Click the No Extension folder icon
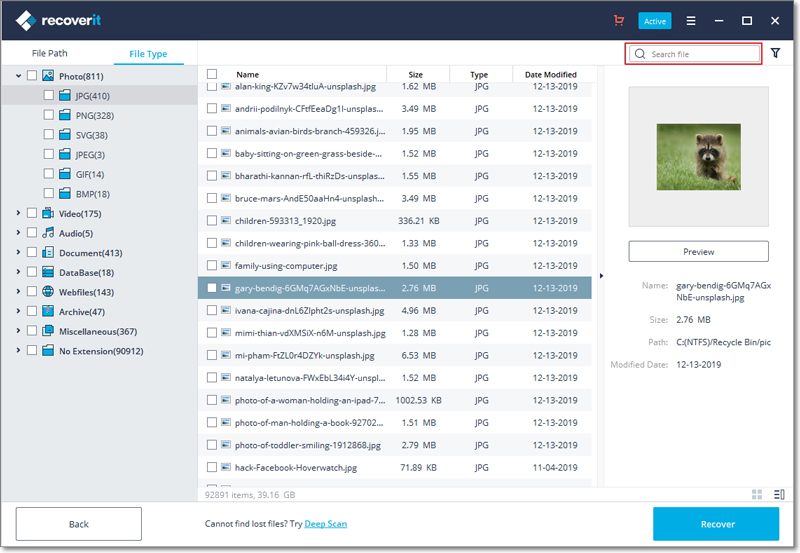The height and width of the screenshot is (553, 800). [x=48, y=350]
